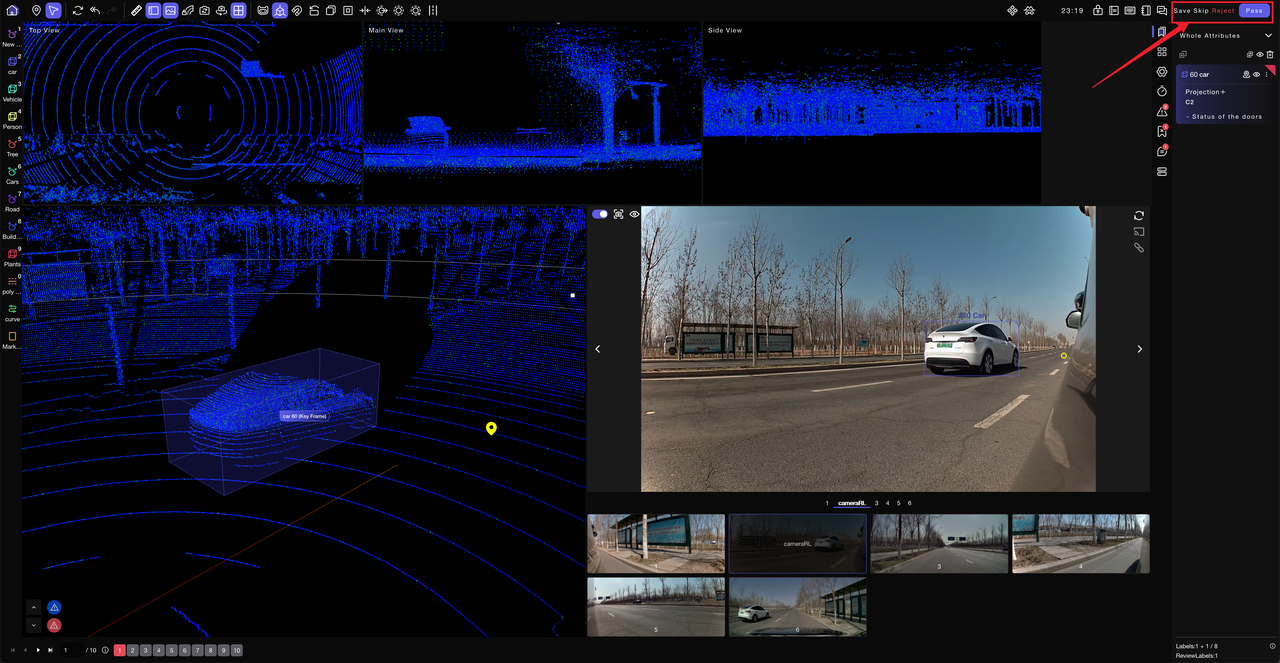Hide the 60 car label
Image resolution: width=1280 pixels, height=663 pixels.
(x=1256, y=74)
